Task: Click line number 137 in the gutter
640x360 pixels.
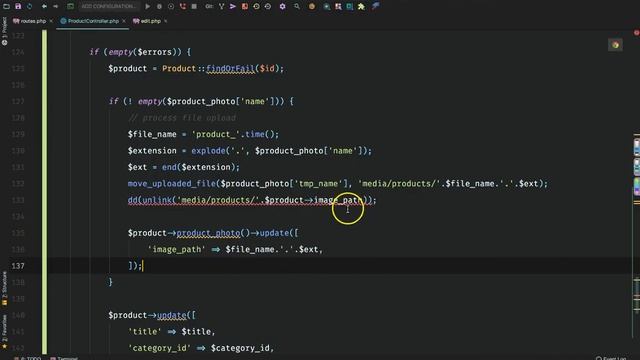Action: click(18, 266)
